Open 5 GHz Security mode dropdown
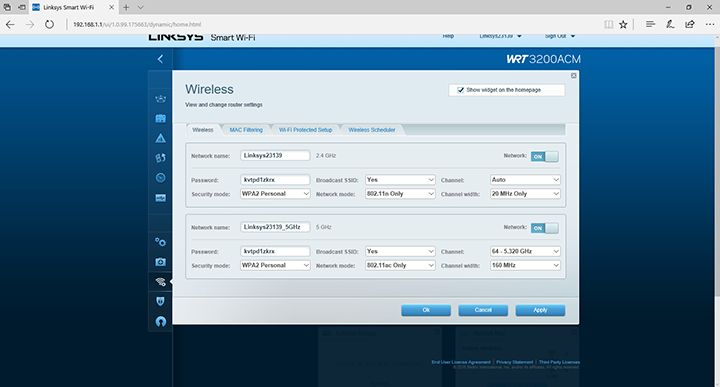The image size is (720, 387). 275,265
